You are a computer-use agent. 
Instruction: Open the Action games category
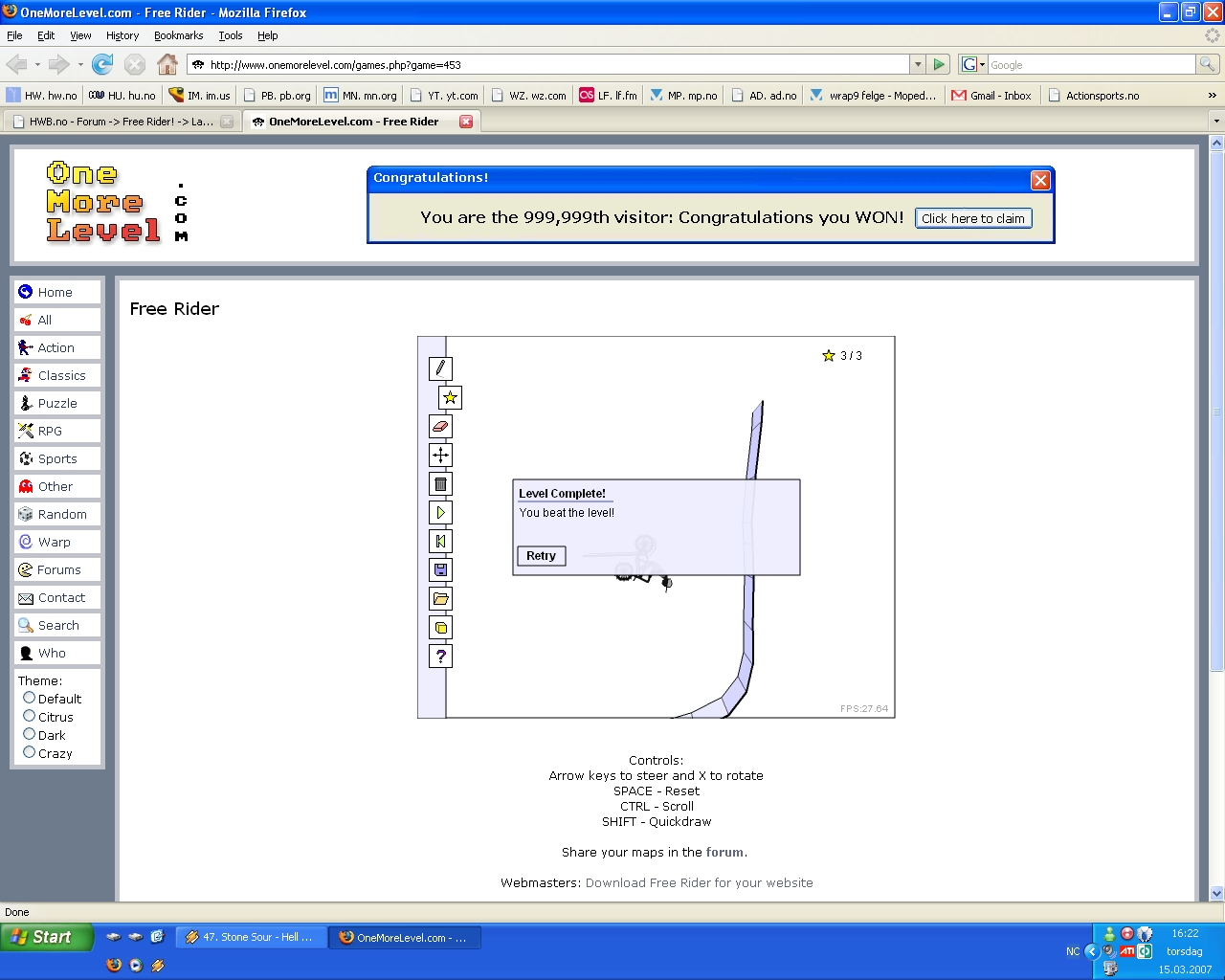pos(57,347)
